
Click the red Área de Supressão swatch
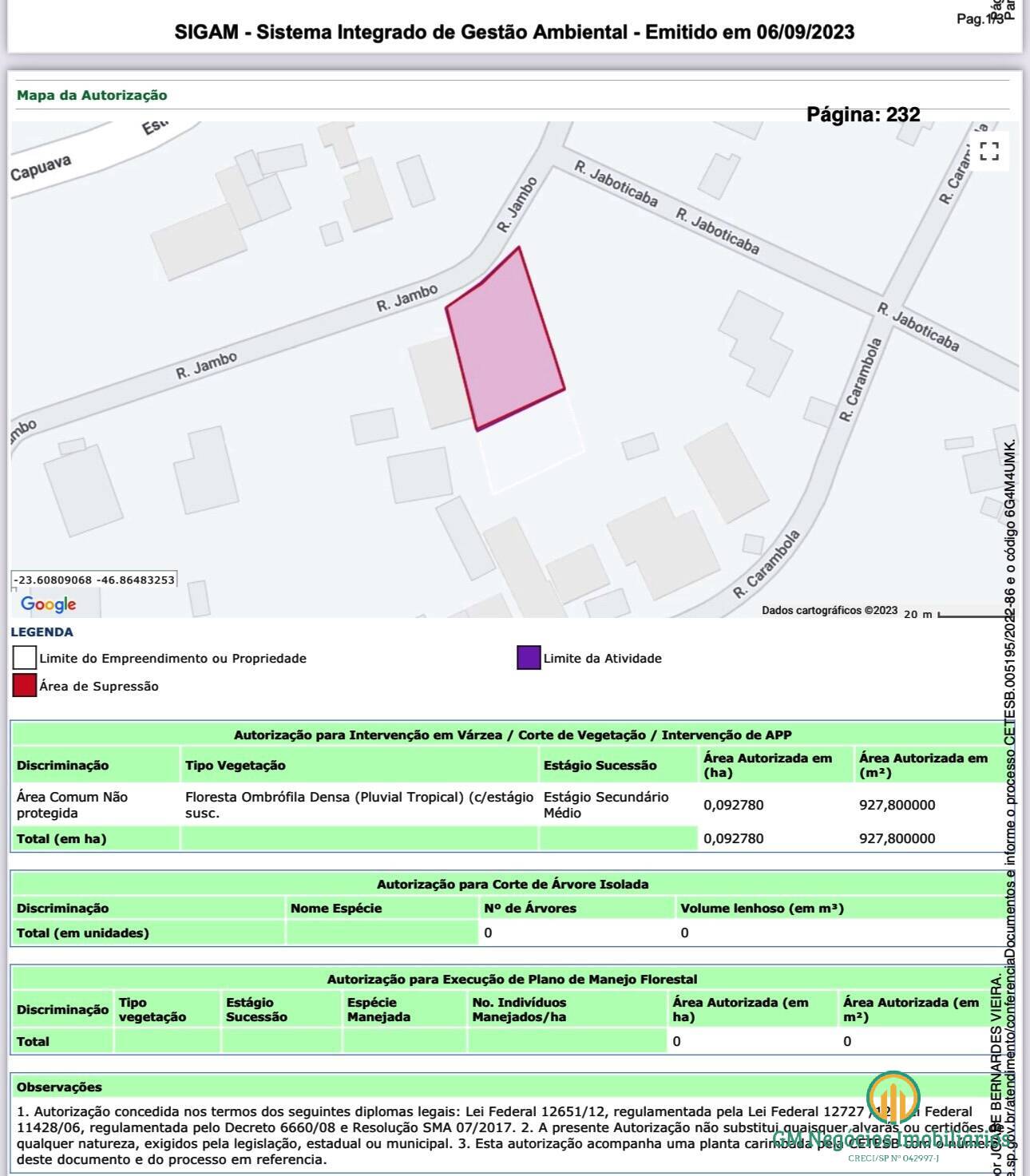point(25,685)
